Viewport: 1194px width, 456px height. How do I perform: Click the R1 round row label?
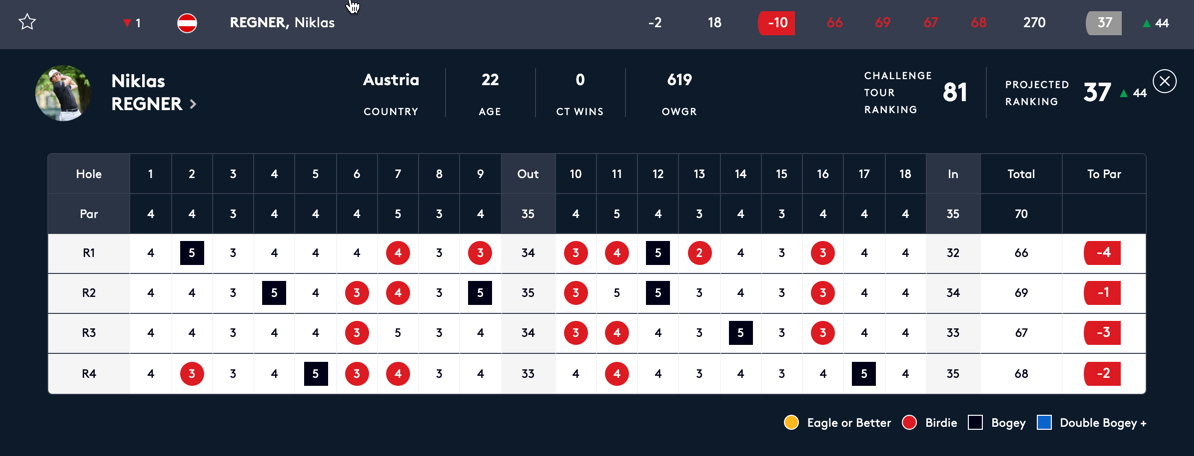[x=89, y=253]
